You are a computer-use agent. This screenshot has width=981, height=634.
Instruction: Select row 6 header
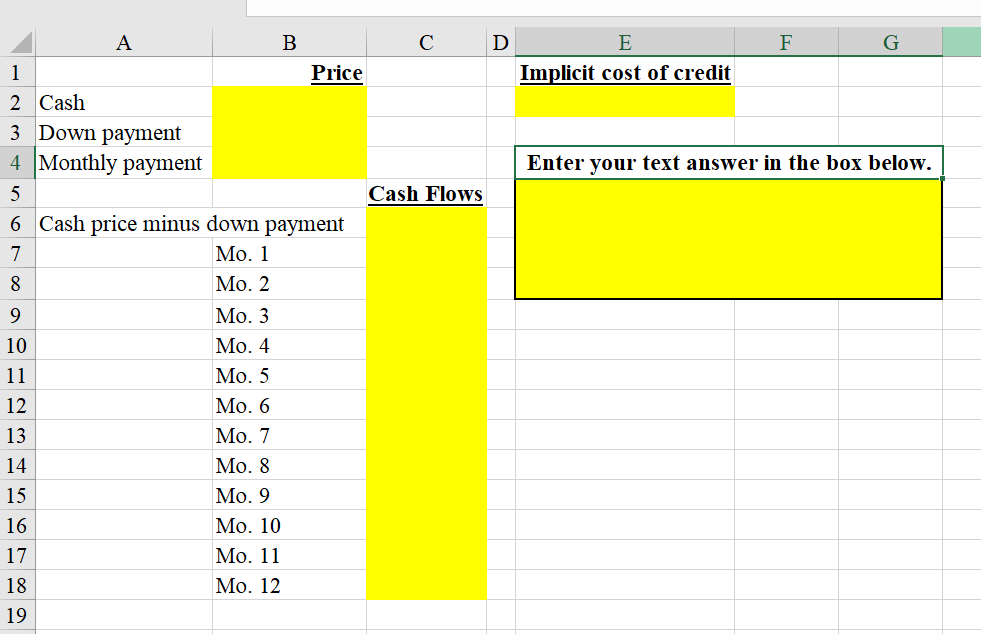tap(16, 223)
